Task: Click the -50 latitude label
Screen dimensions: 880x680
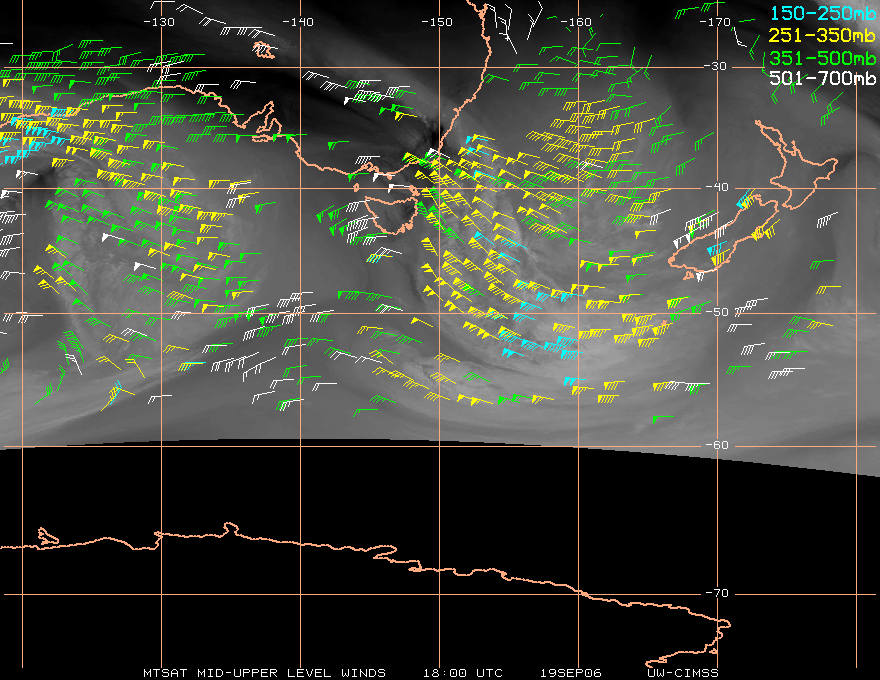Action: [717, 312]
